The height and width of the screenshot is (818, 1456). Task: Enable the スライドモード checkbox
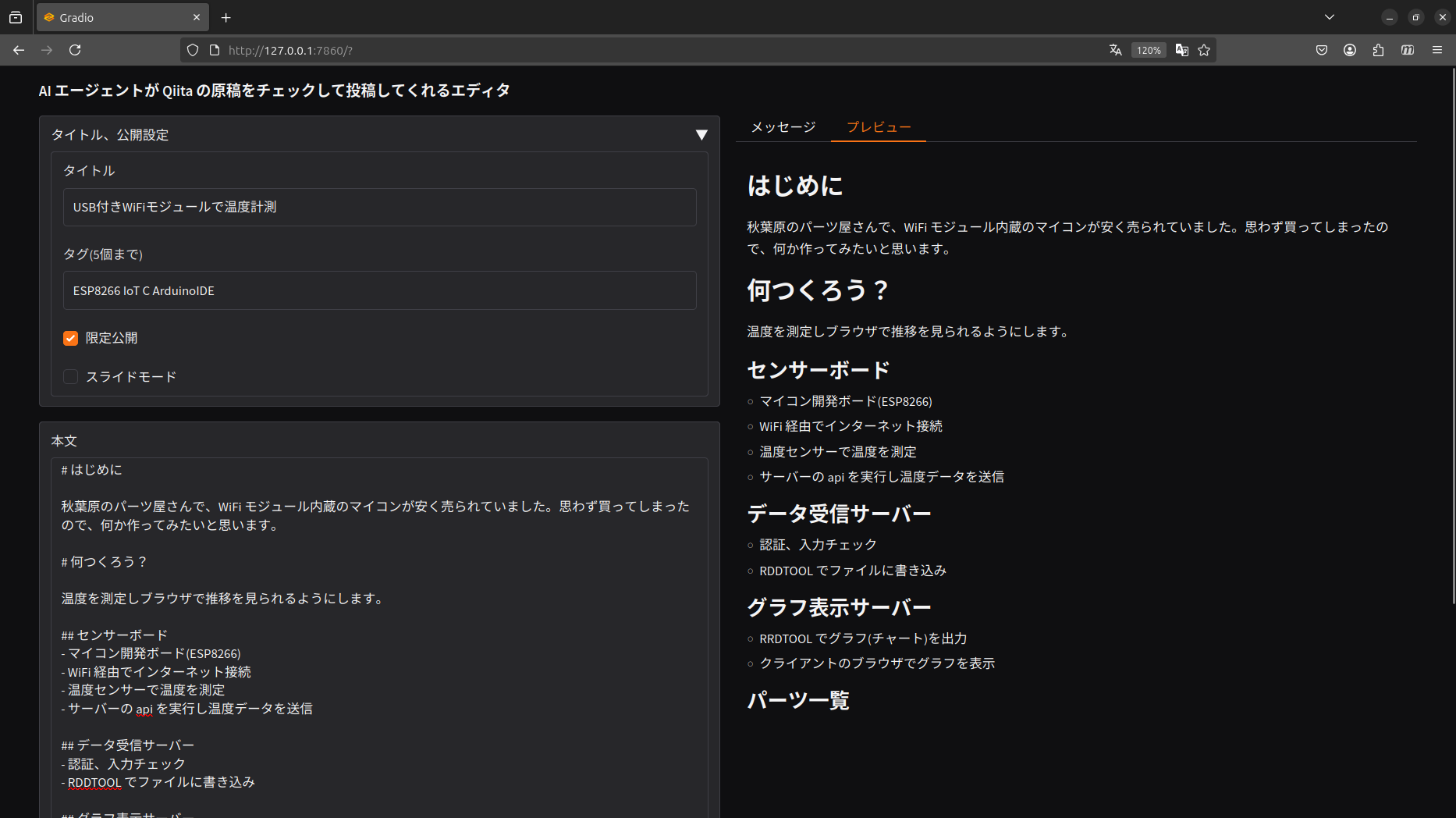70,376
